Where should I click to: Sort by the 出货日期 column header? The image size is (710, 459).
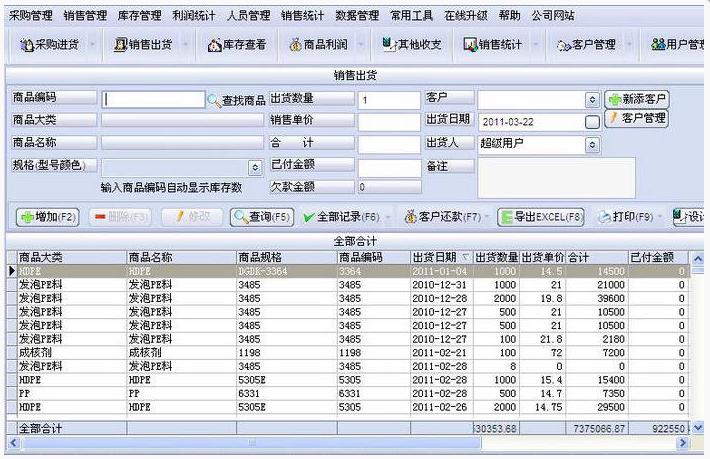[x=441, y=258]
